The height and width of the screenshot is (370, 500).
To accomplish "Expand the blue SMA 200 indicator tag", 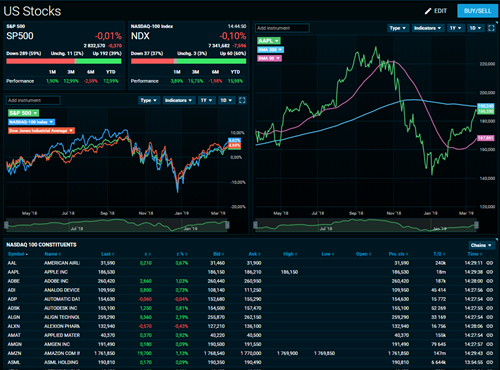I will [270, 50].
